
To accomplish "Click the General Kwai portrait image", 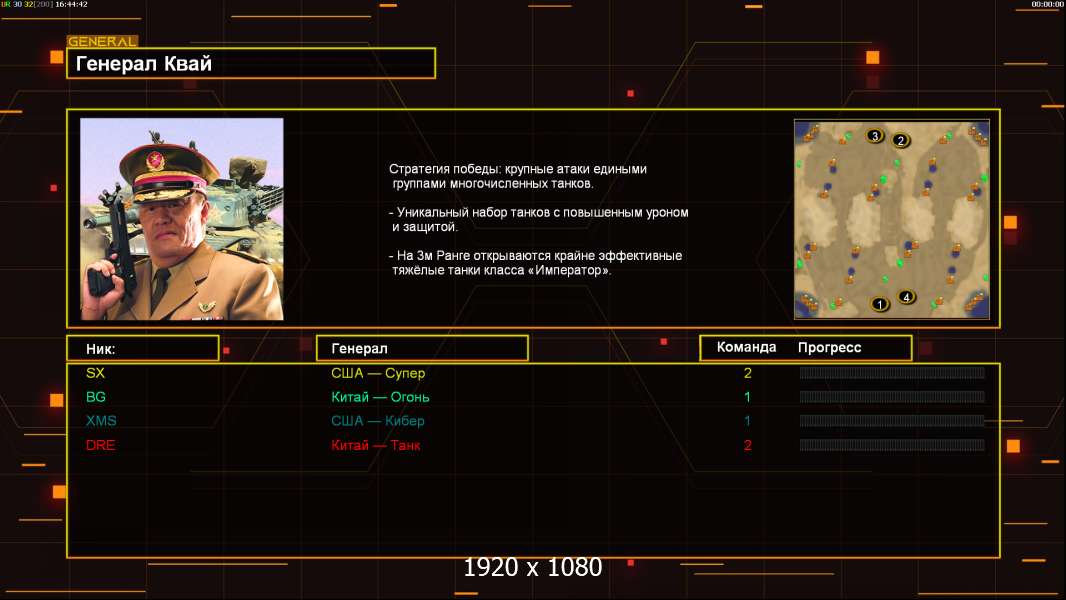I will pos(182,219).
